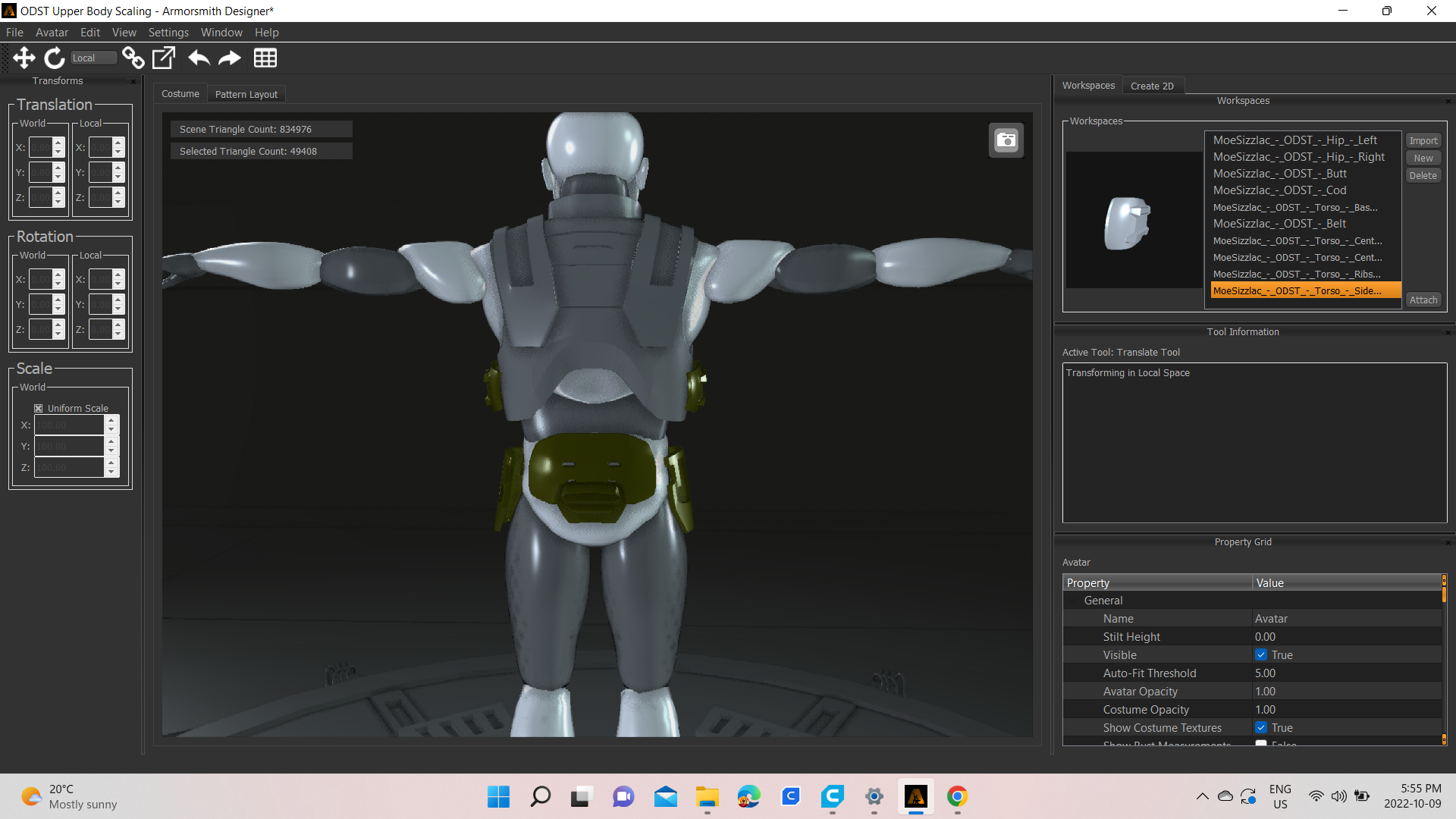The height and width of the screenshot is (819, 1456).
Task: Uncheck the Show Costume Textures checkbox
Action: (1261, 728)
